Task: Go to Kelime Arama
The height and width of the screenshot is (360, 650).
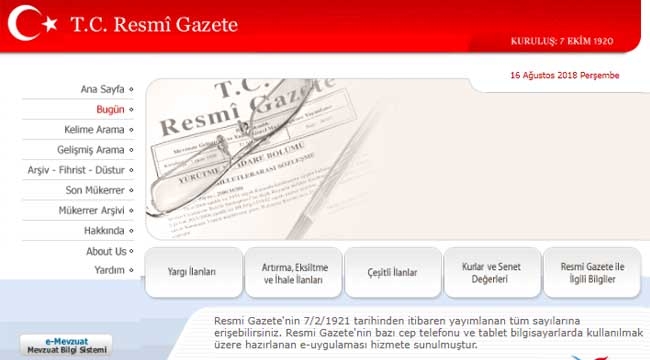Action: tap(94, 130)
